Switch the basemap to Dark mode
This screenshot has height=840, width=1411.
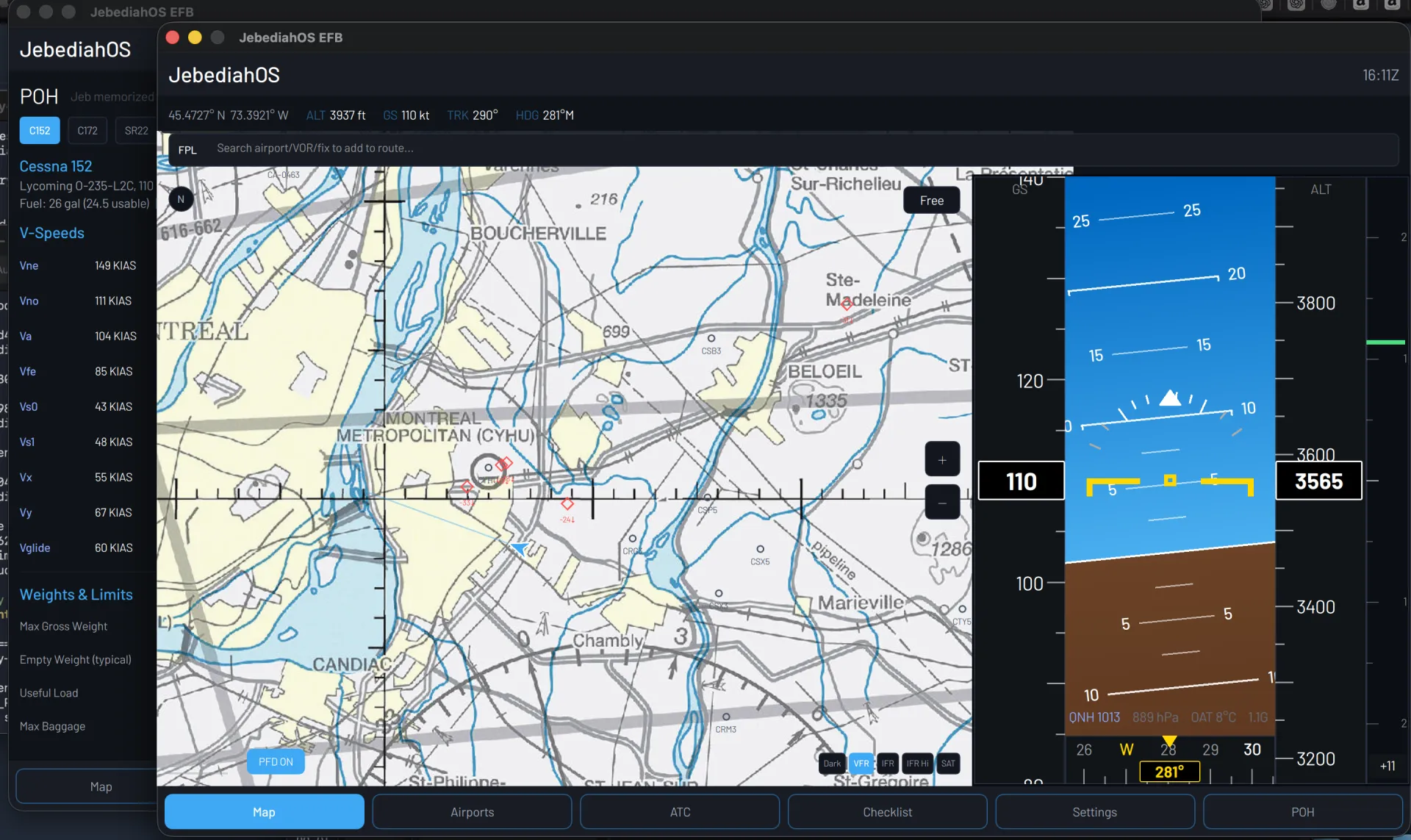[831, 764]
